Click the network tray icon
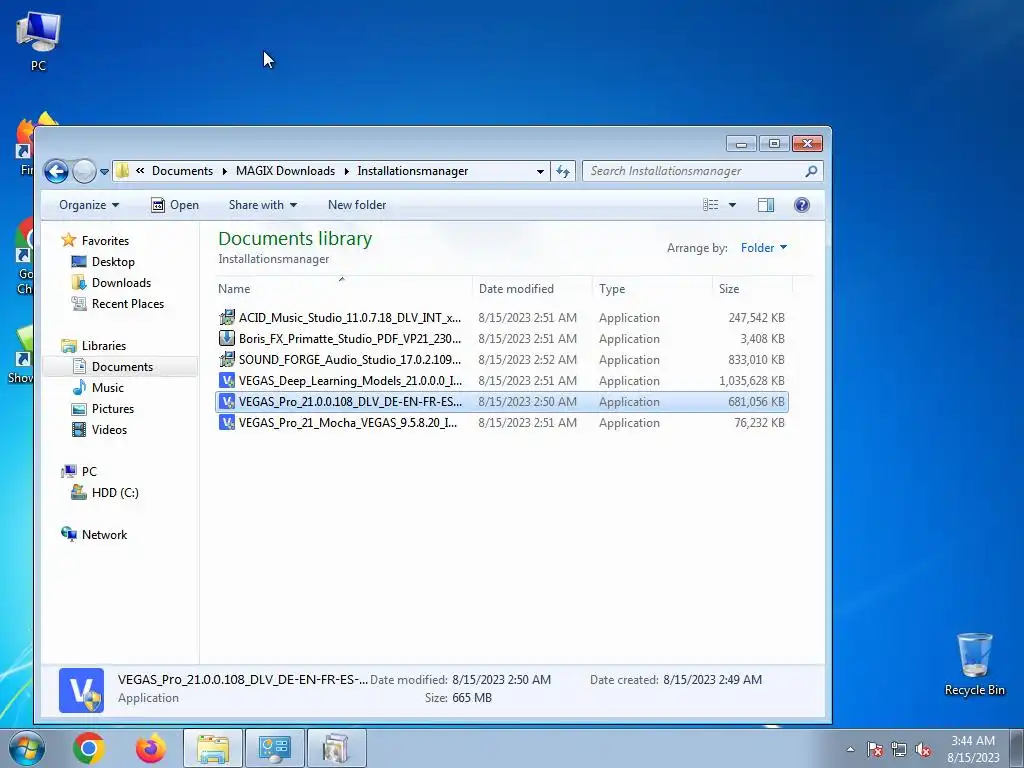1024x768 pixels. [899, 749]
